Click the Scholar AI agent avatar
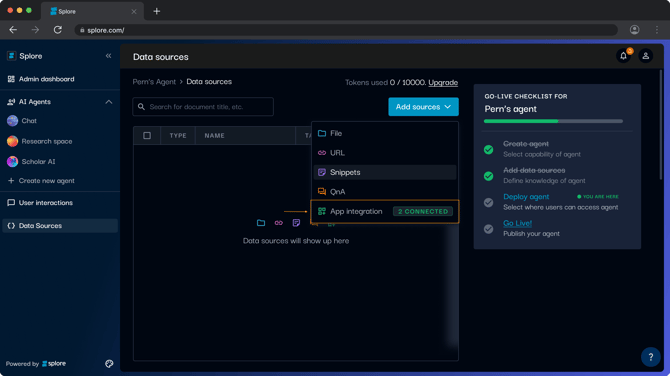The image size is (670, 376). [x=12, y=162]
